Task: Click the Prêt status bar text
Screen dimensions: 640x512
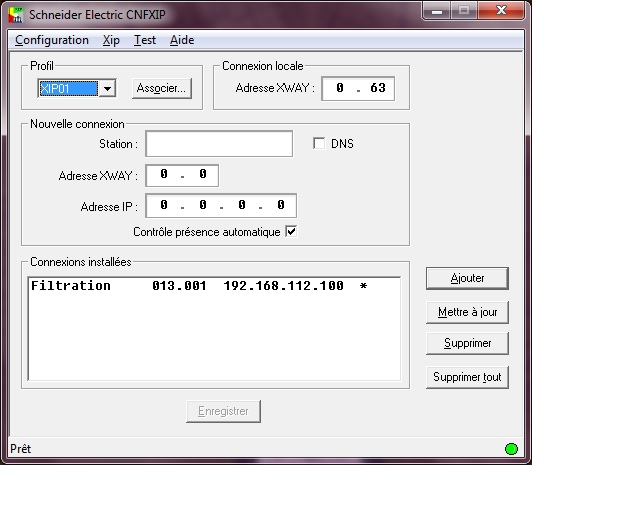Action: pos(20,449)
